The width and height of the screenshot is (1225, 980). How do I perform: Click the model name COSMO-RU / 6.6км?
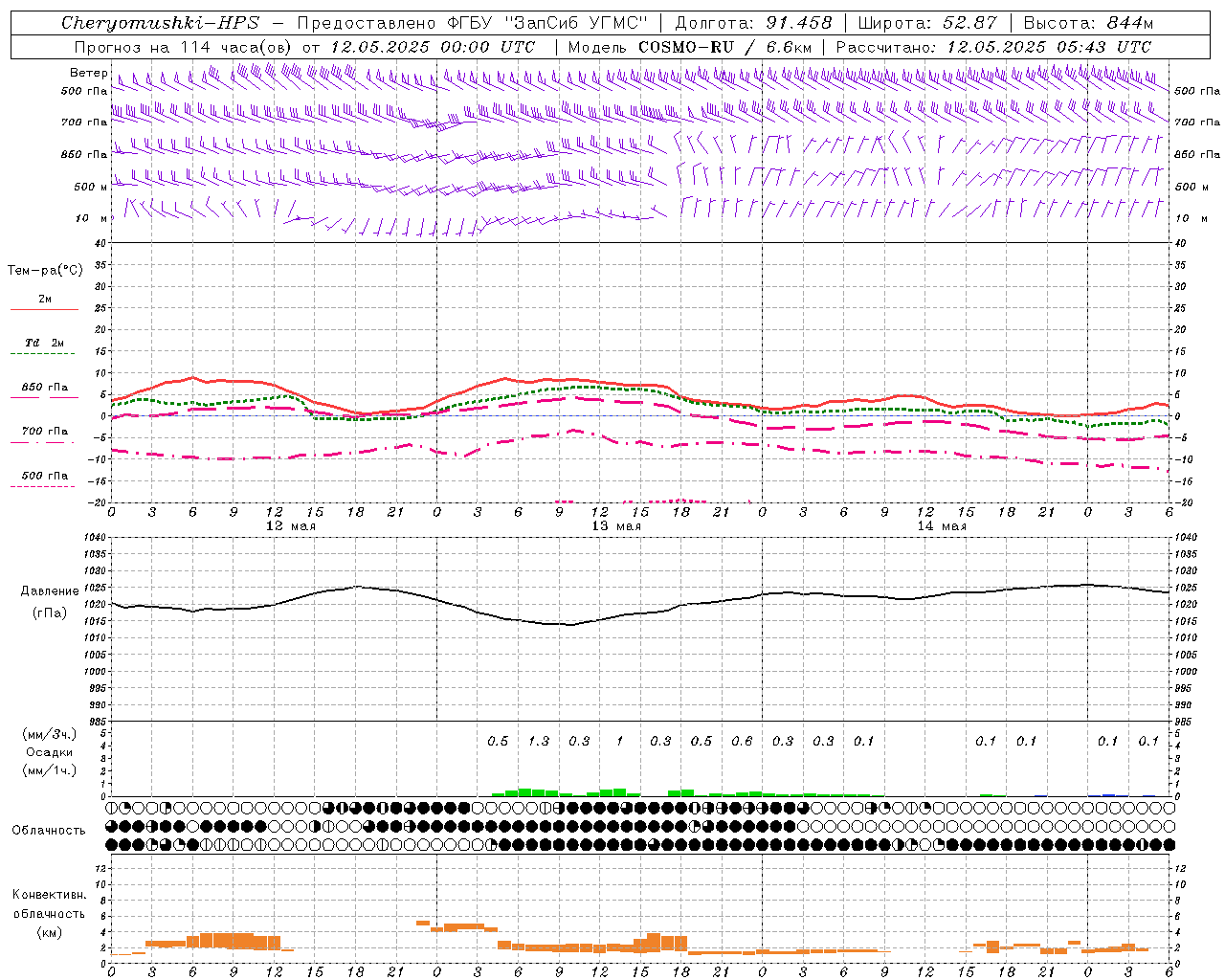(725, 47)
